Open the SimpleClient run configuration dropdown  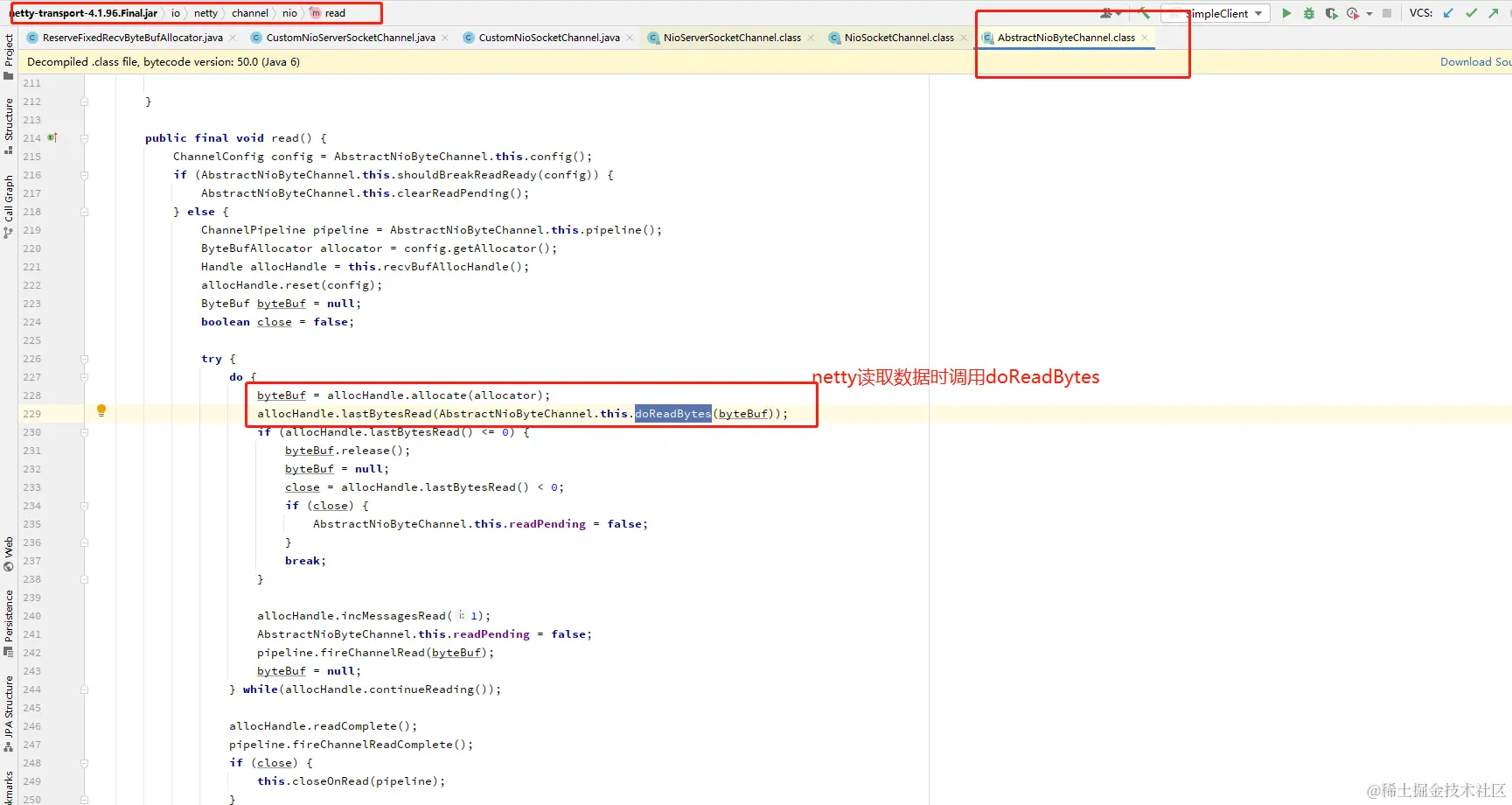pos(1216,13)
